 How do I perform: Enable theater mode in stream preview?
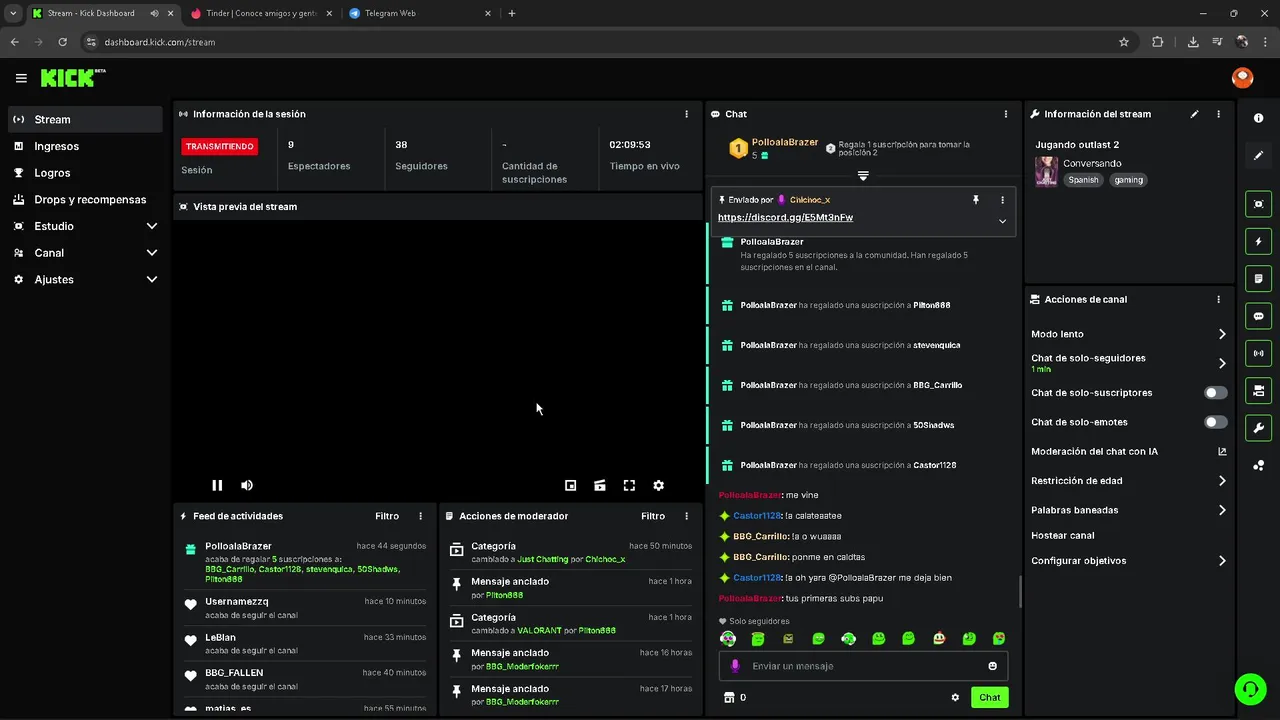point(600,485)
